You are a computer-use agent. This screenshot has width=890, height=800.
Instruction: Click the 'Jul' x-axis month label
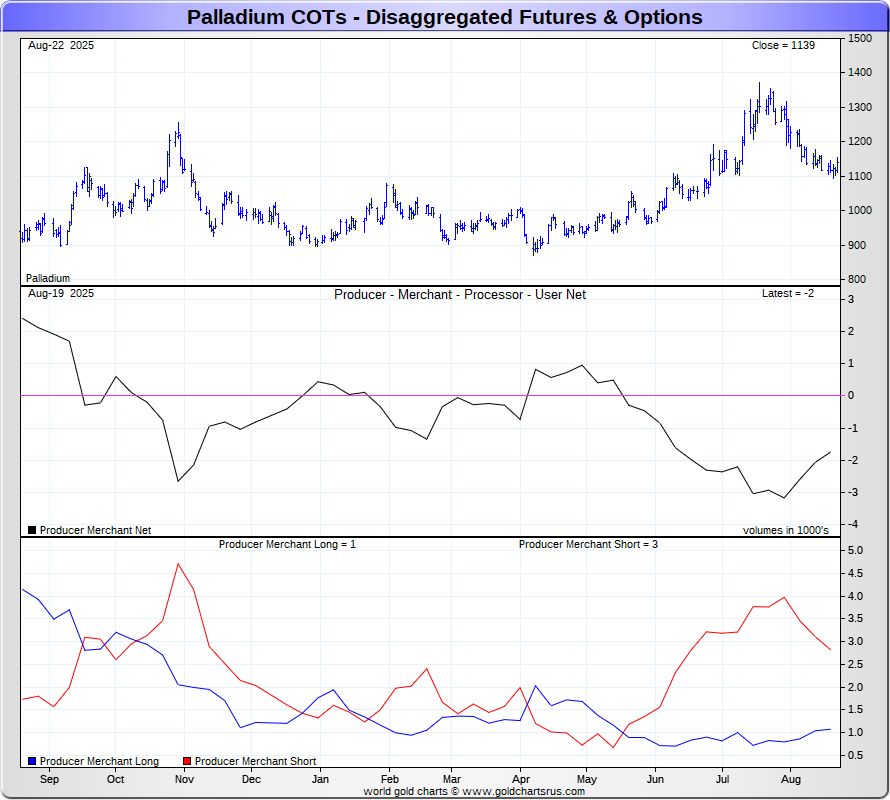(722, 779)
